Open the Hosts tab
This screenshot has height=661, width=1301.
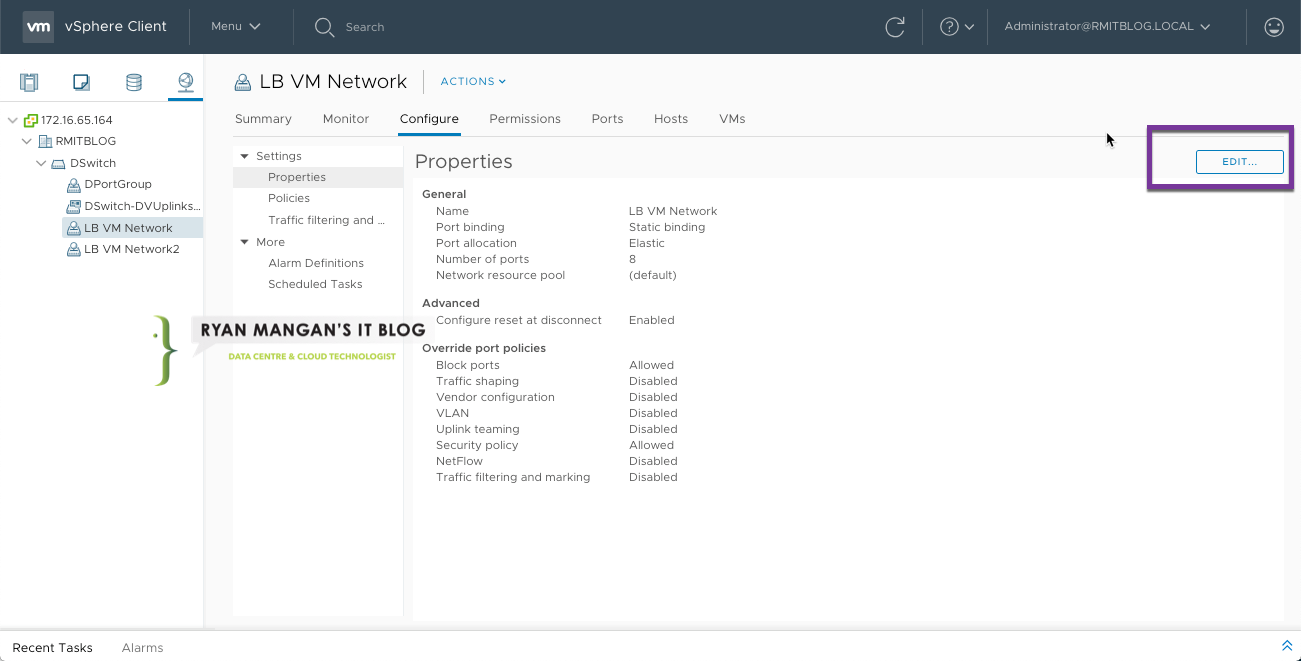[671, 119]
